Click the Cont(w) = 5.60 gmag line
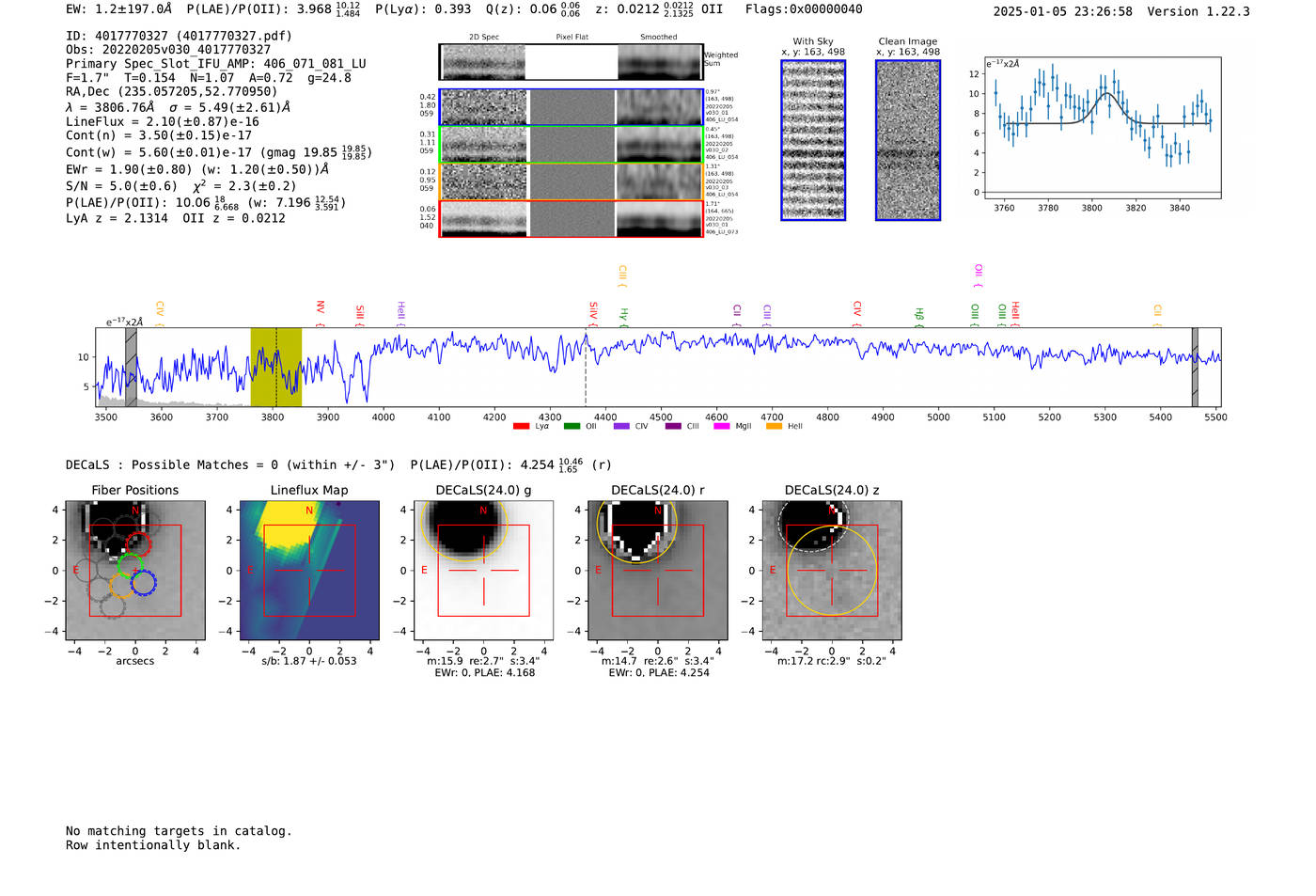The image size is (1316, 896). click(218, 152)
